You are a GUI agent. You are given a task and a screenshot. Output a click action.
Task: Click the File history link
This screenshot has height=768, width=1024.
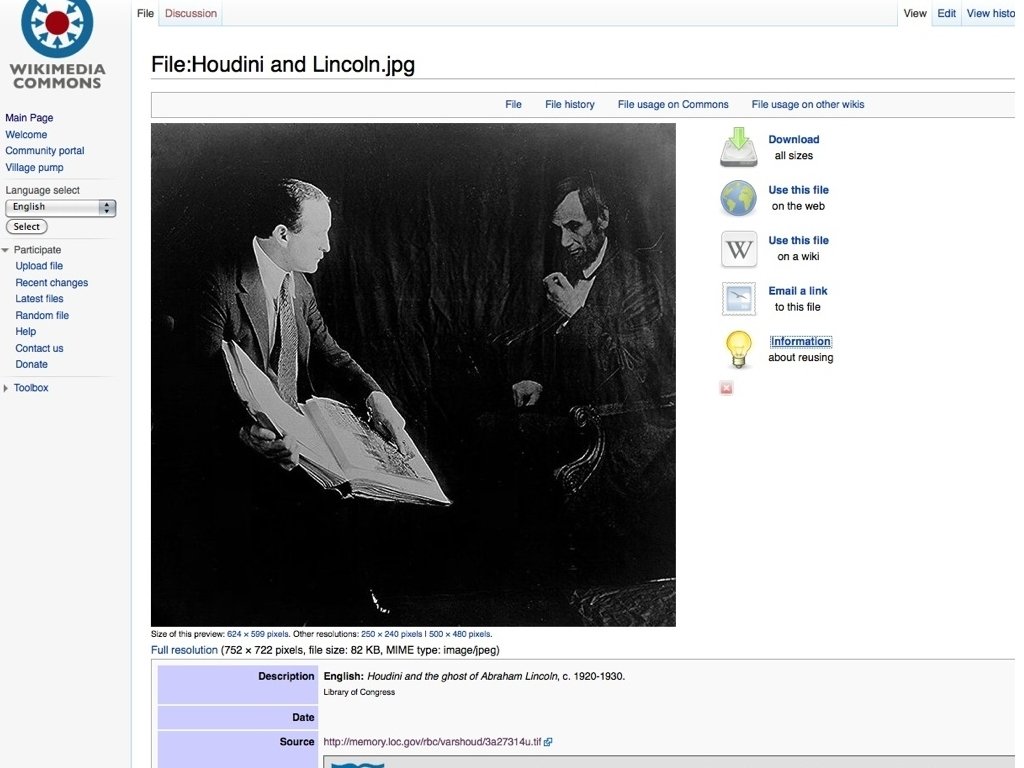tap(569, 104)
